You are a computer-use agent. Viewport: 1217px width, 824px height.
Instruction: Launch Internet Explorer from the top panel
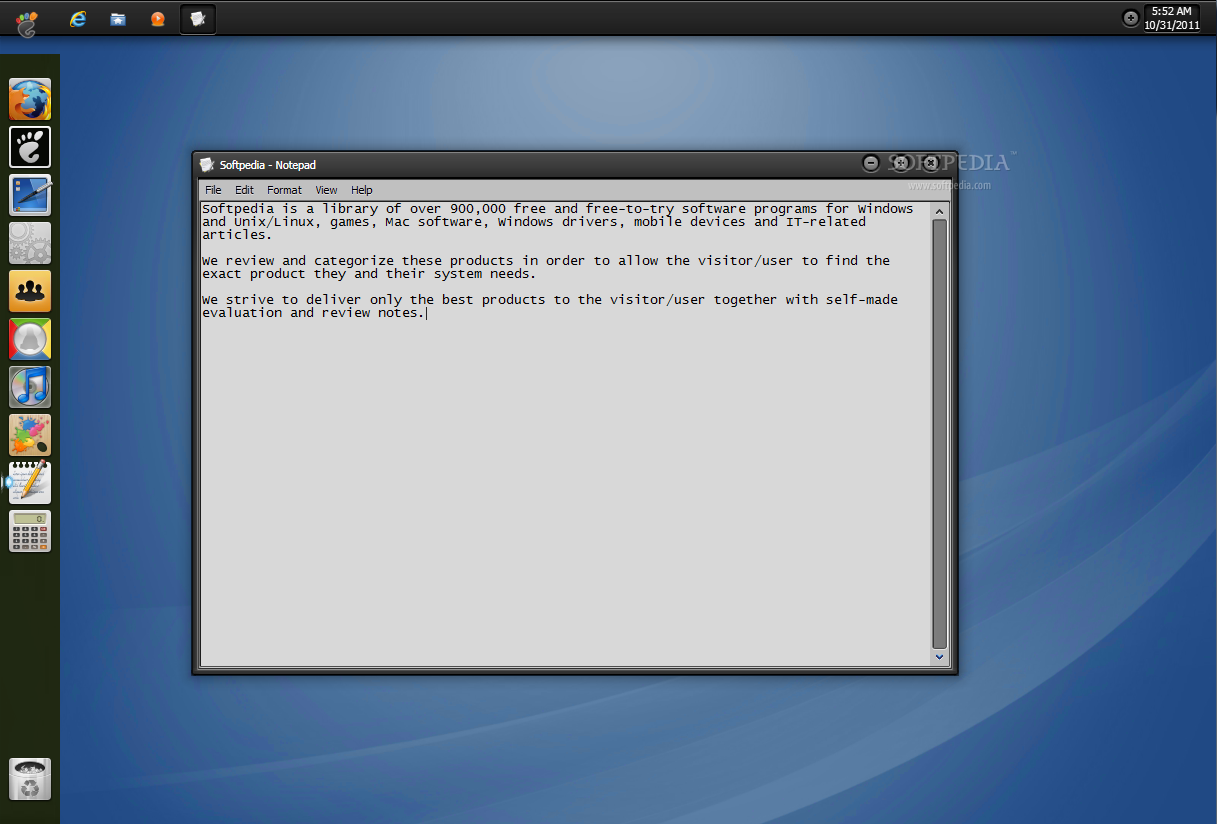point(77,19)
